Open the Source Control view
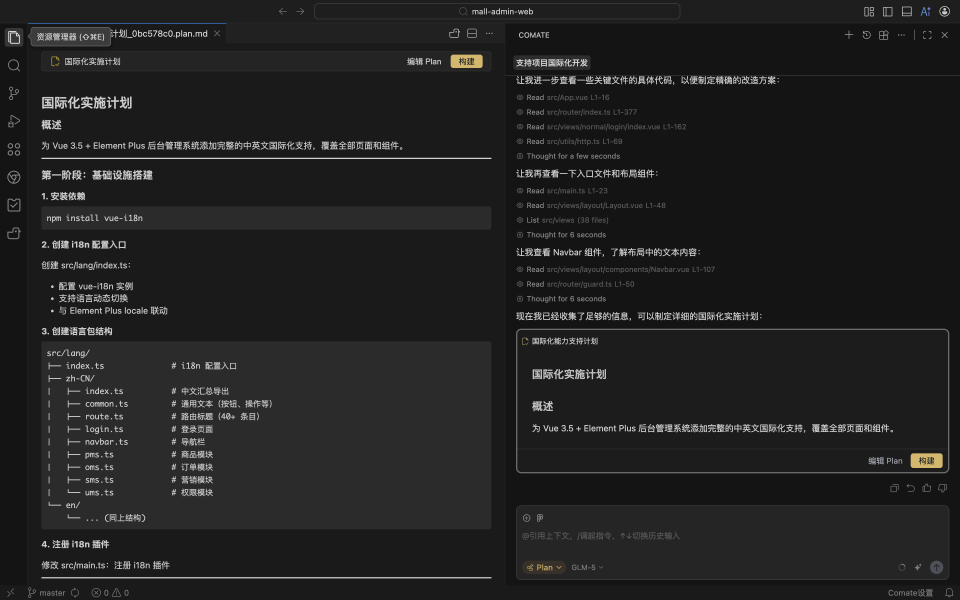Image resolution: width=960 pixels, height=600 pixels. coord(14,93)
